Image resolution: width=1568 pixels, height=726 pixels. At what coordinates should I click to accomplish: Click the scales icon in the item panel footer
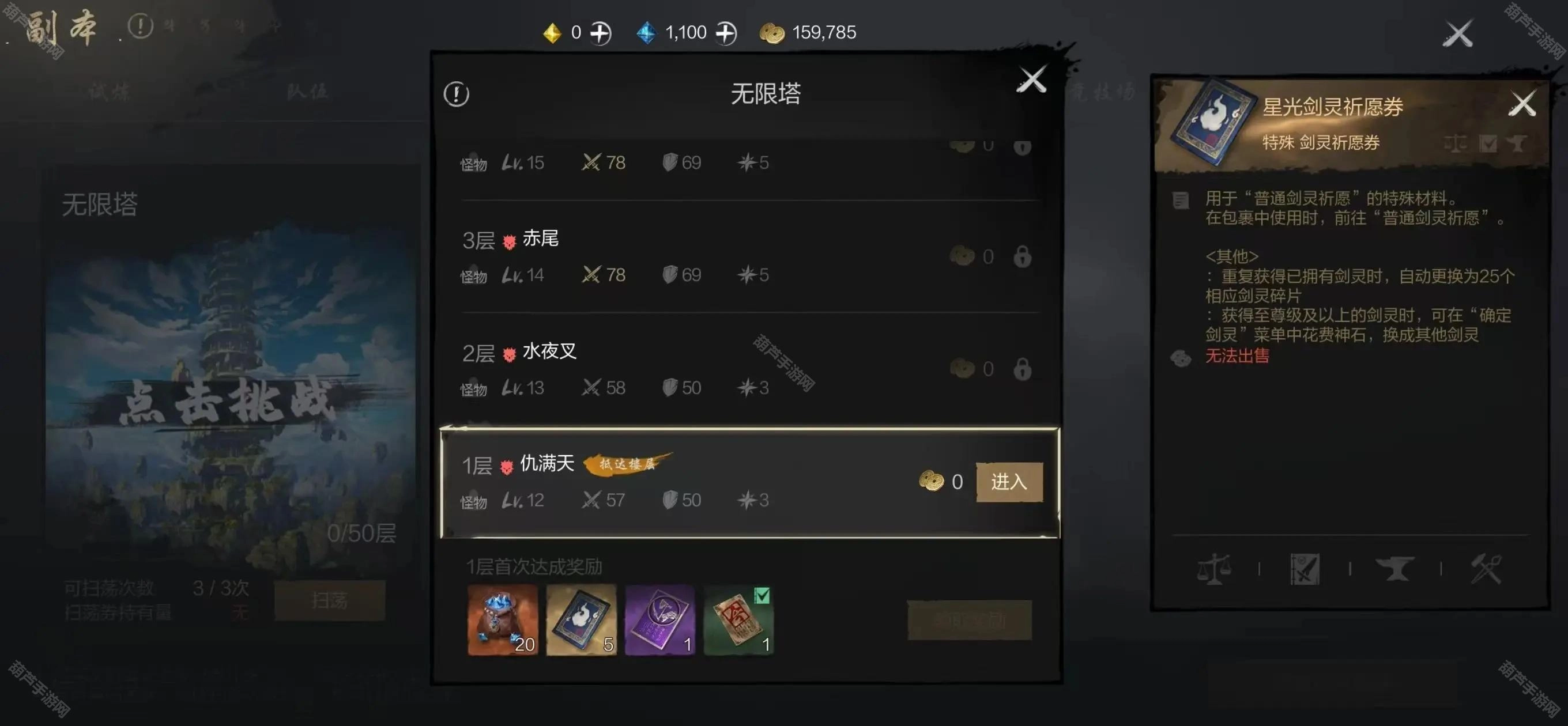tap(1213, 569)
